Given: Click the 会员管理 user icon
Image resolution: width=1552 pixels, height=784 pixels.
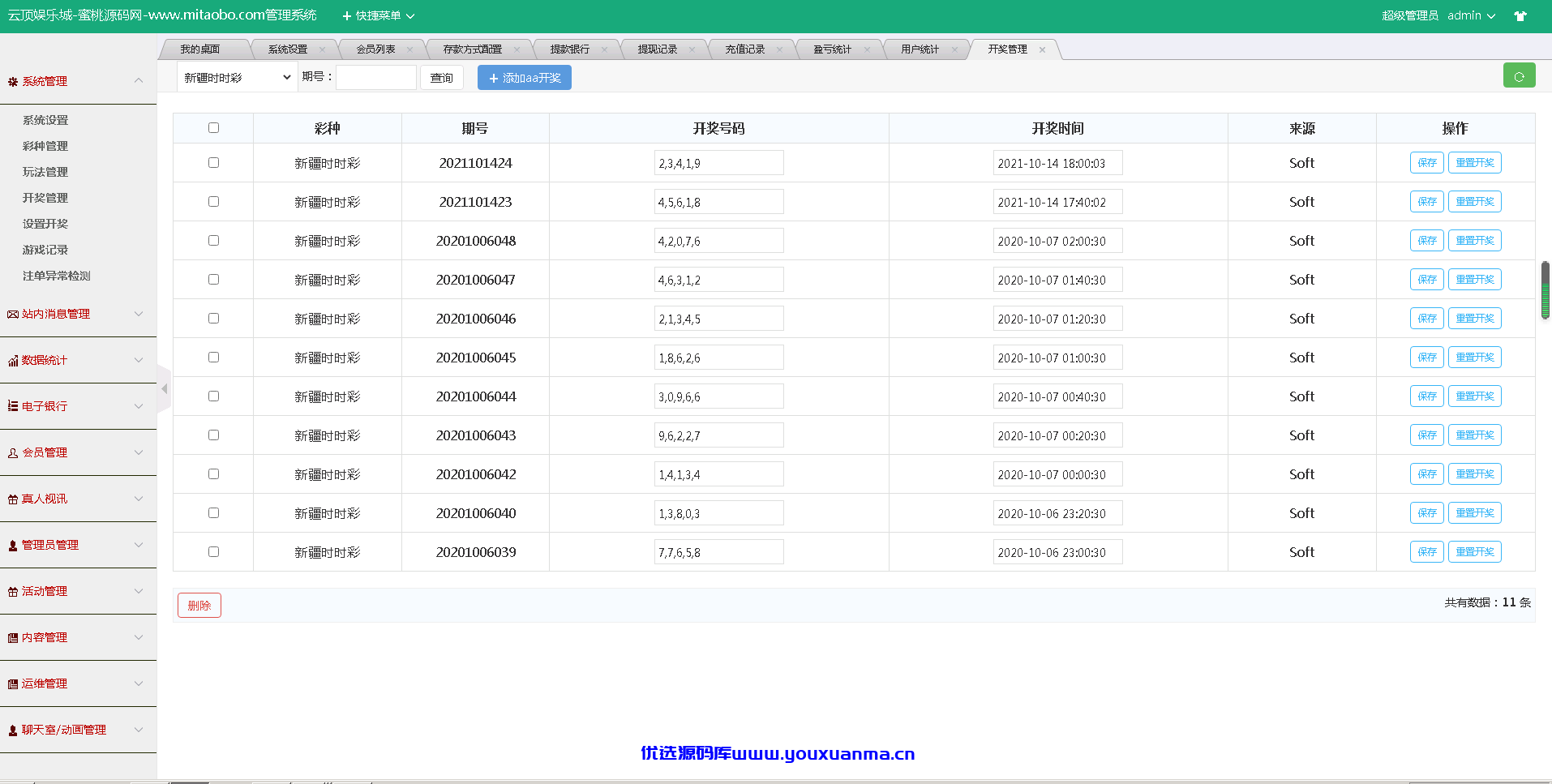Looking at the screenshot, I should click(13, 453).
